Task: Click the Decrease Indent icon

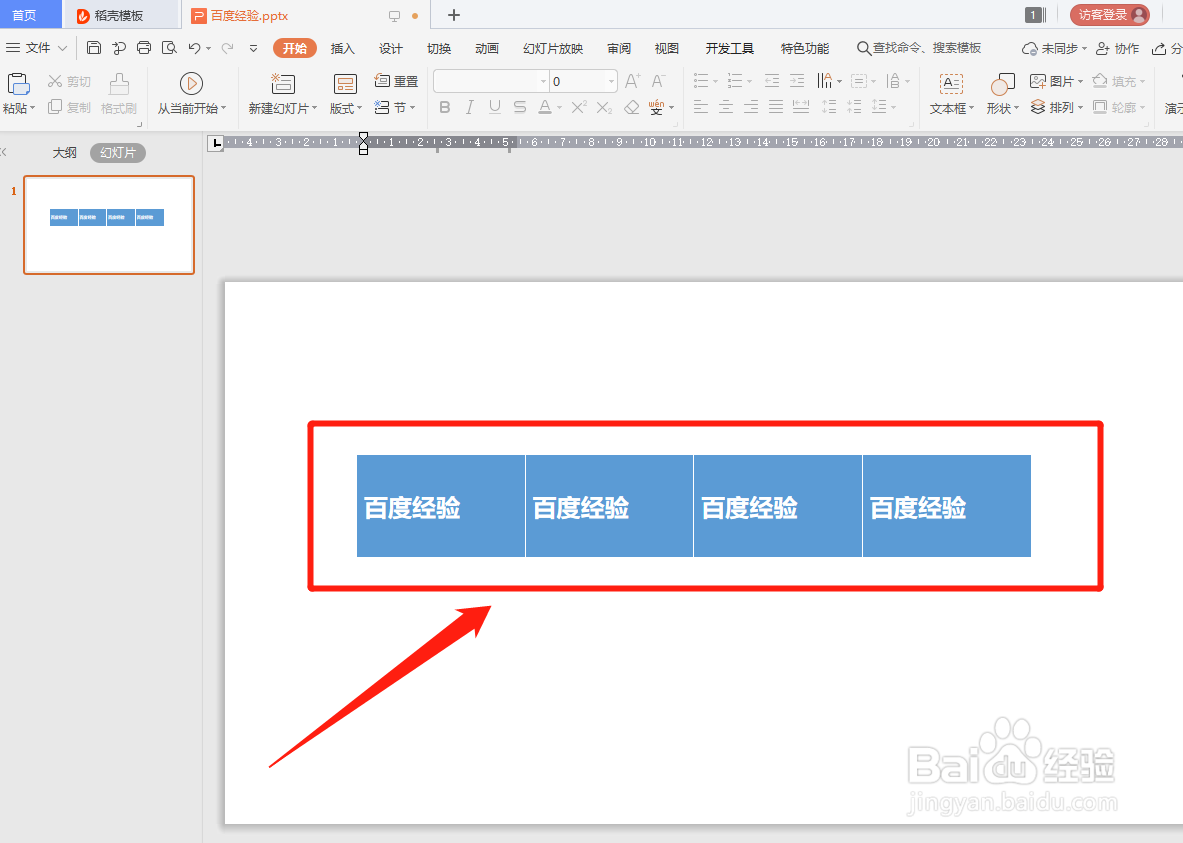Action: (772, 81)
